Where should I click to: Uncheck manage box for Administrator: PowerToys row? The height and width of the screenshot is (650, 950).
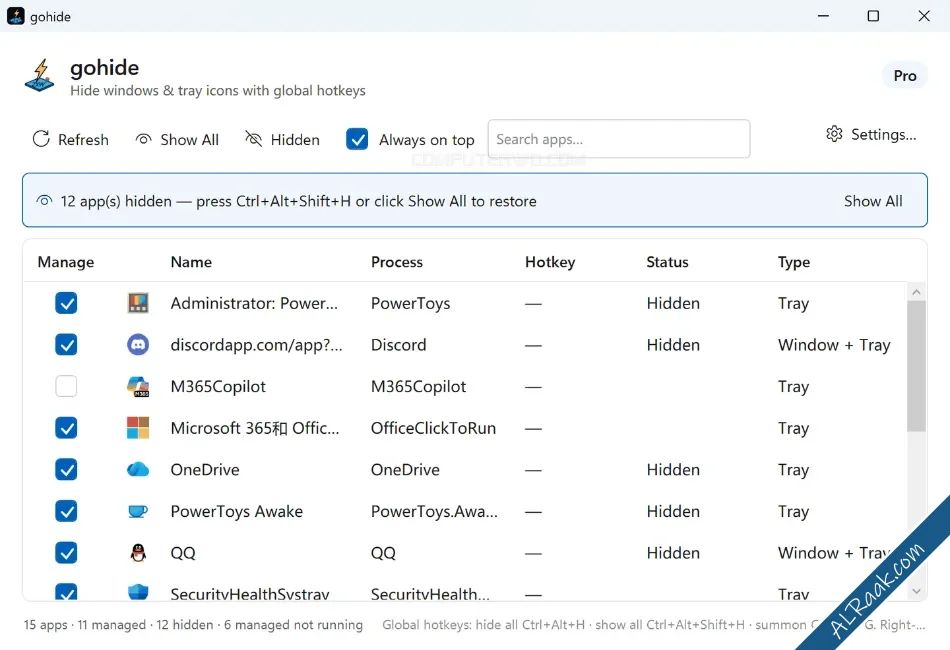click(x=66, y=303)
